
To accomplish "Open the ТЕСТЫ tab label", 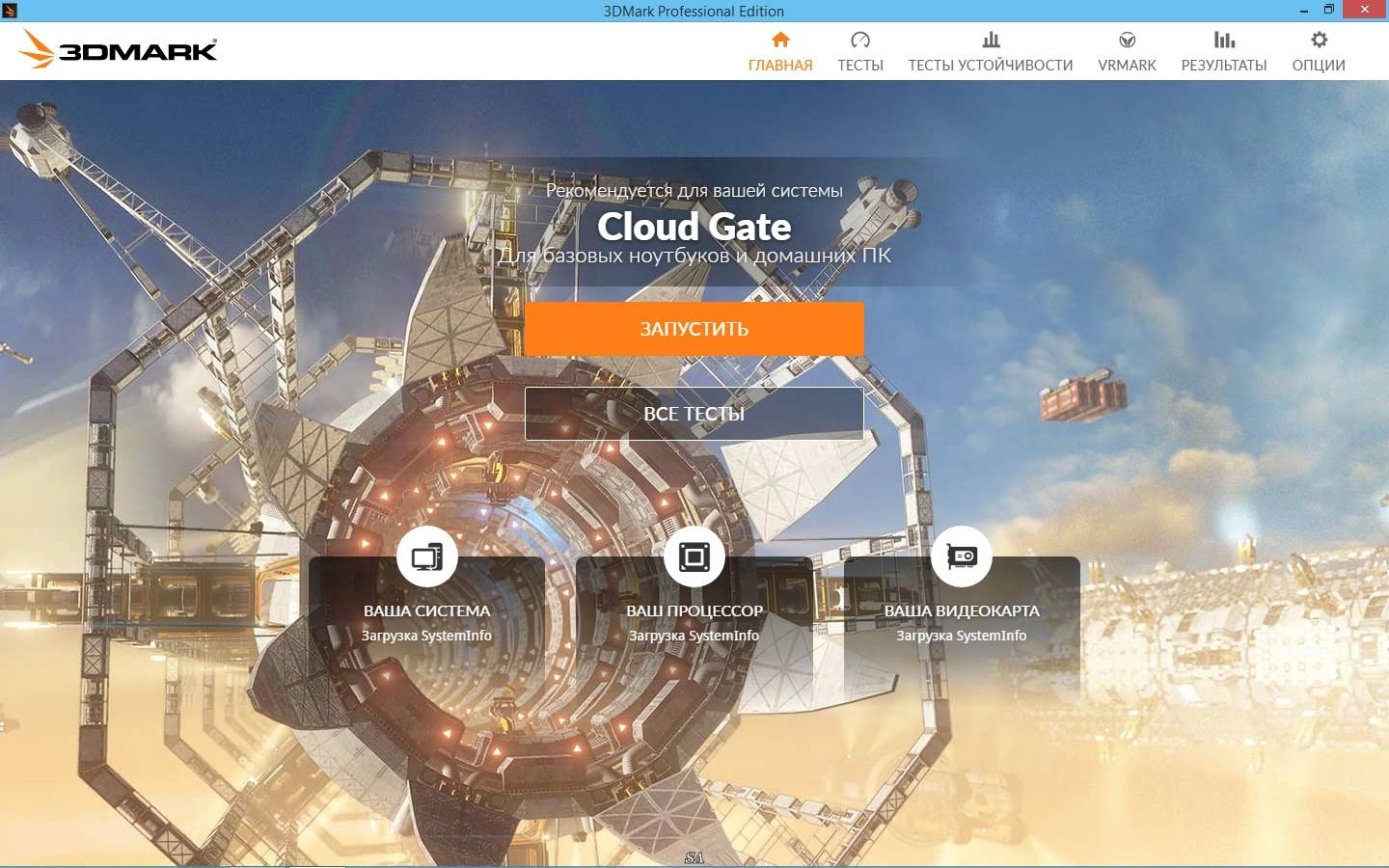I will click(x=860, y=65).
